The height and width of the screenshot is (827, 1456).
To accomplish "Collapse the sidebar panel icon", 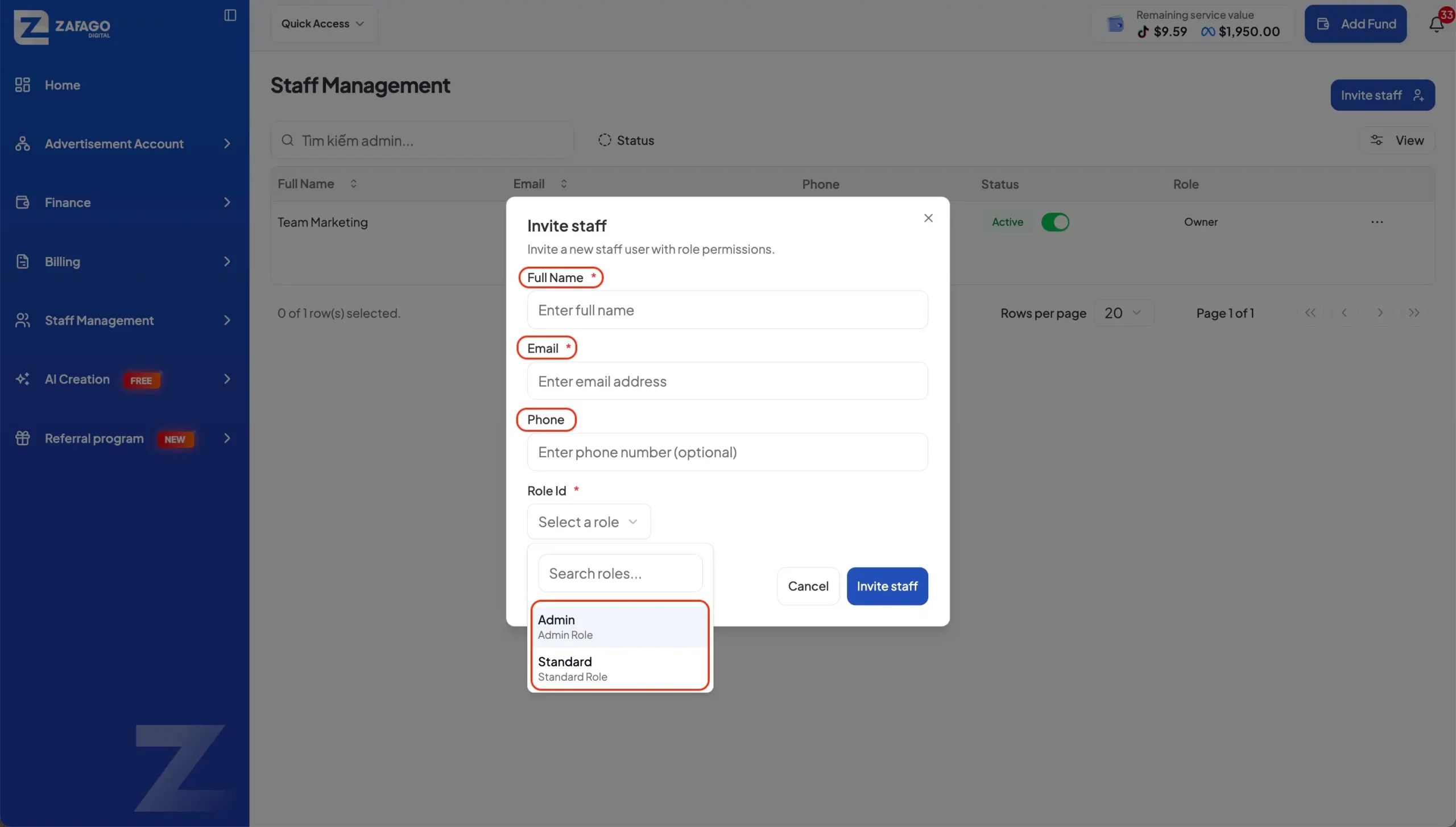I will 230,15.
